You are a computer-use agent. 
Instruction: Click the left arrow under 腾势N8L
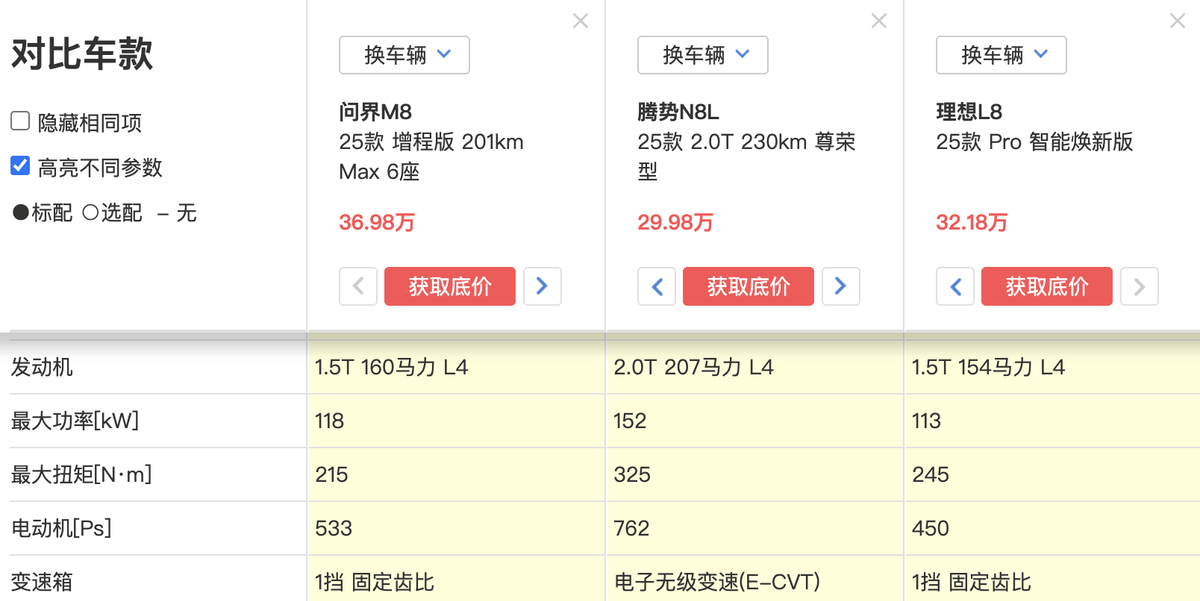(x=657, y=286)
